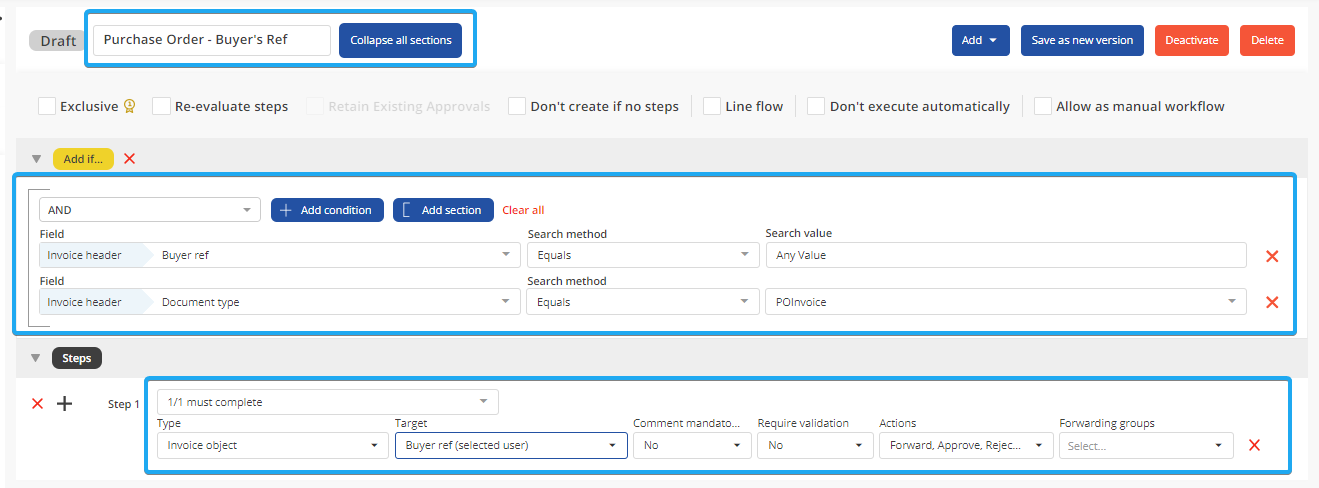Viewport: 1319px width, 488px height.
Task: Add a new step with plus icon
Action: tap(64, 404)
